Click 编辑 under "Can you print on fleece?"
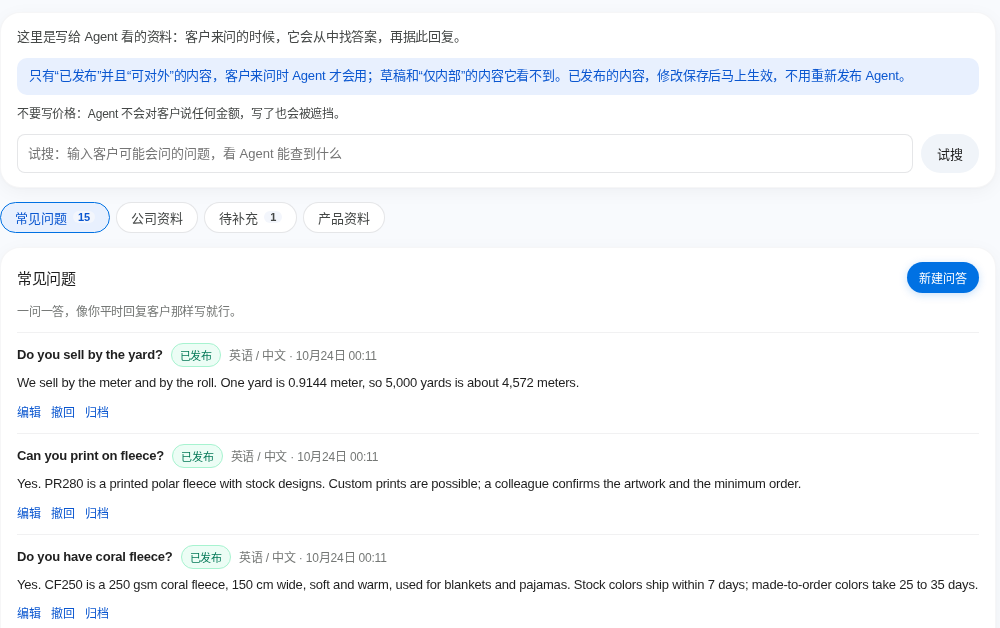The height and width of the screenshot is (628, 1000). pyautogui.click(x=29, y=513)
